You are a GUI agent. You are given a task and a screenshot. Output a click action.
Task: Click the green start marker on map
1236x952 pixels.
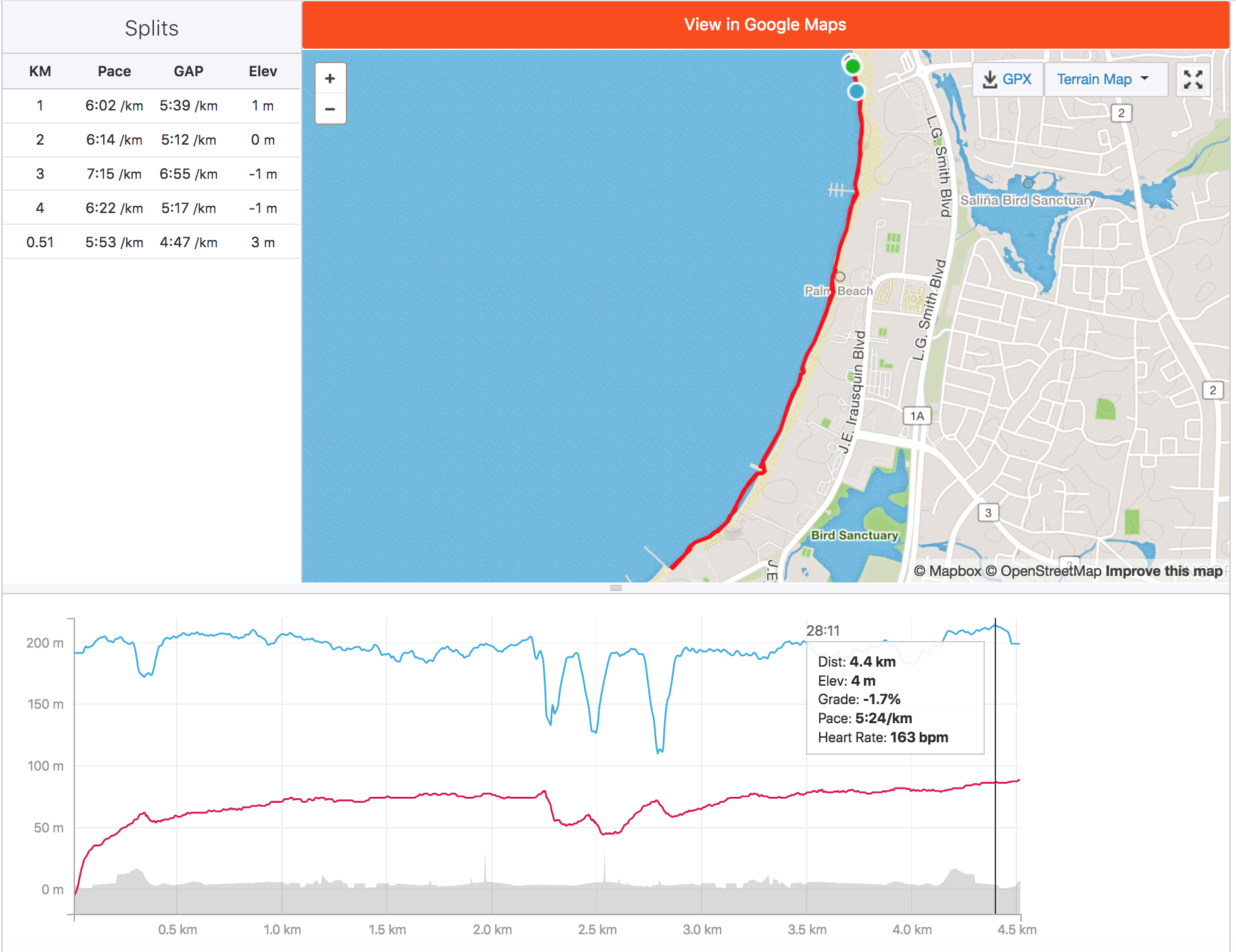[x=853, y=66]
